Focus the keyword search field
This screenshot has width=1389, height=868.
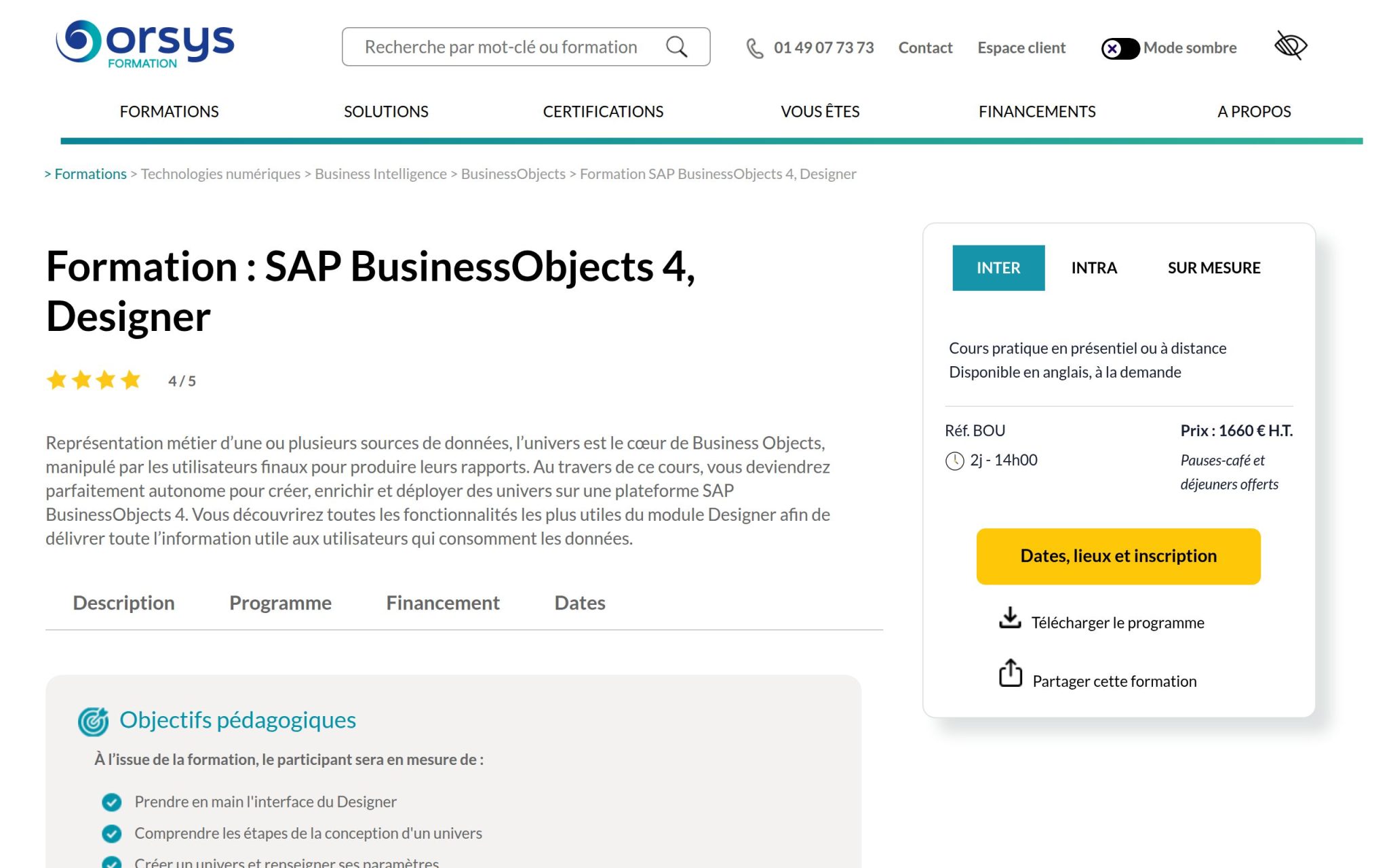coord(526,47)
